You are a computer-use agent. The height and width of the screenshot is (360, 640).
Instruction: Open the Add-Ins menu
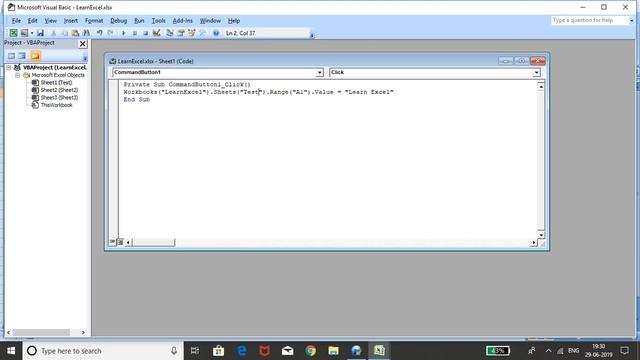tap(182, 20)
